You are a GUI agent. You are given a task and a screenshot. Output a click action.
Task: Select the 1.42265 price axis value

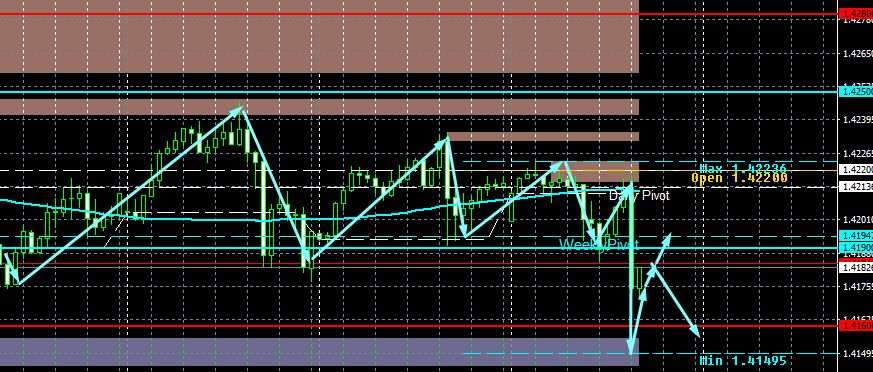pos(857,153)
